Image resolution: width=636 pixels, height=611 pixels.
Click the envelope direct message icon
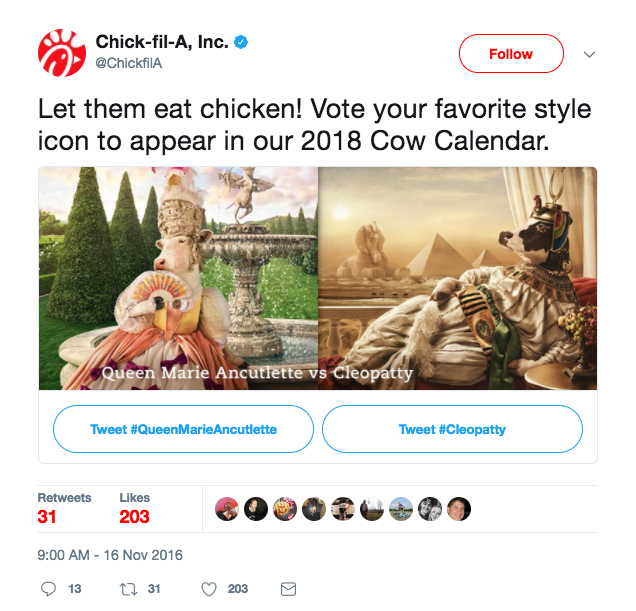pos(288,589)
